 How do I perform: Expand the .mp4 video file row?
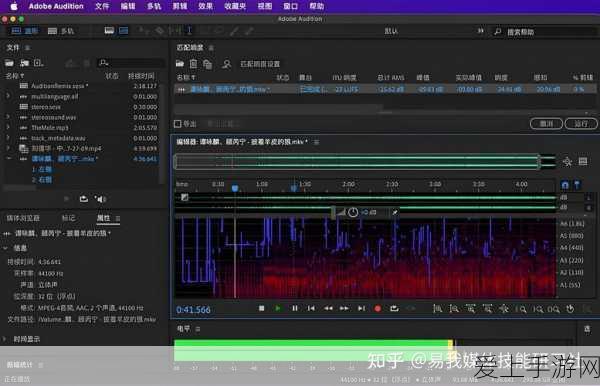(x=8, y=148)
